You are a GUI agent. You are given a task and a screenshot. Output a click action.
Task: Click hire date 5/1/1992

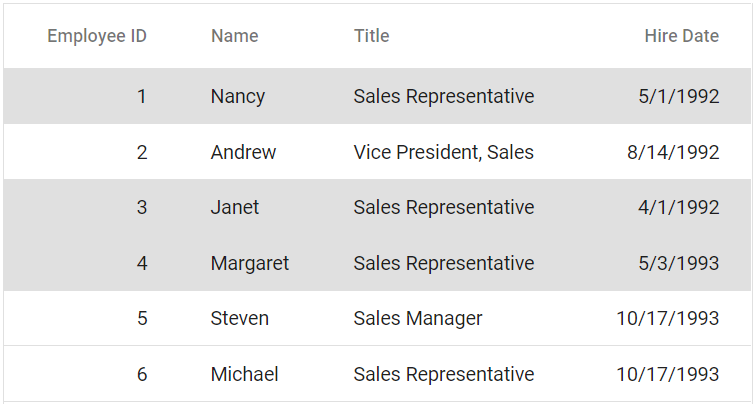tap(678, 96)
